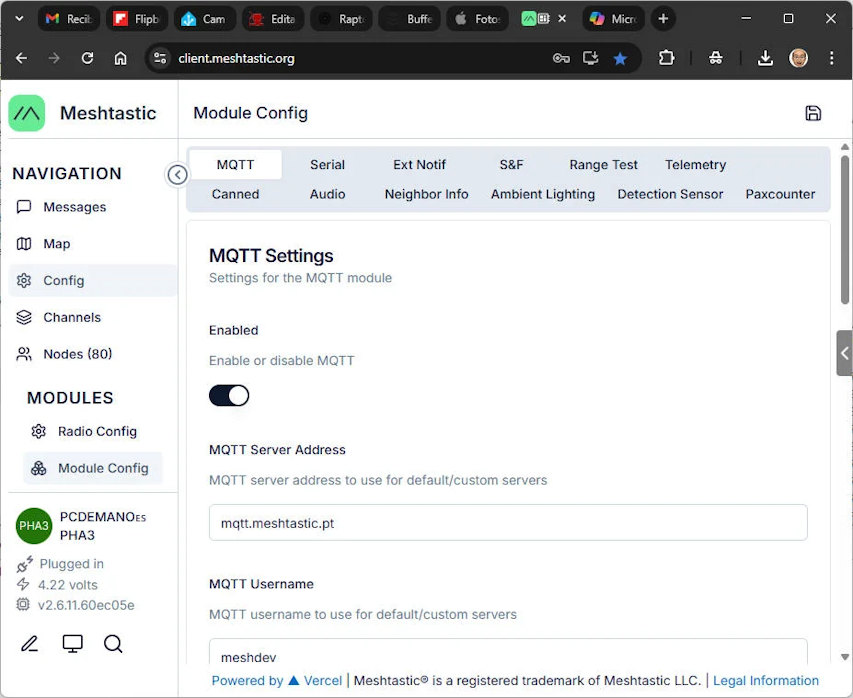Viewport: 853px width, 698px height.
Task: Click the PHA3 device avatar
Action: pos(34,526)
